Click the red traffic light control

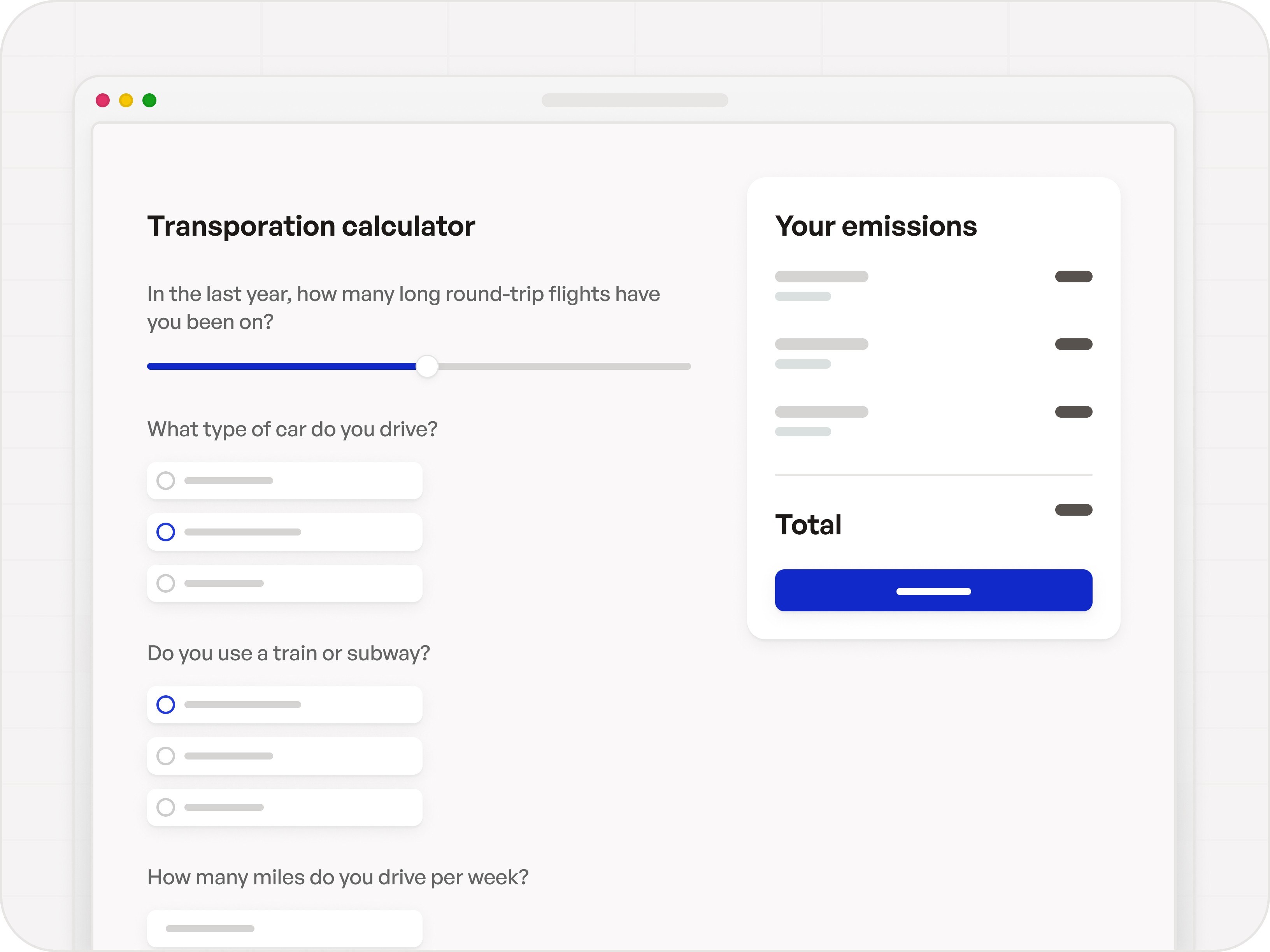(102, 100)
